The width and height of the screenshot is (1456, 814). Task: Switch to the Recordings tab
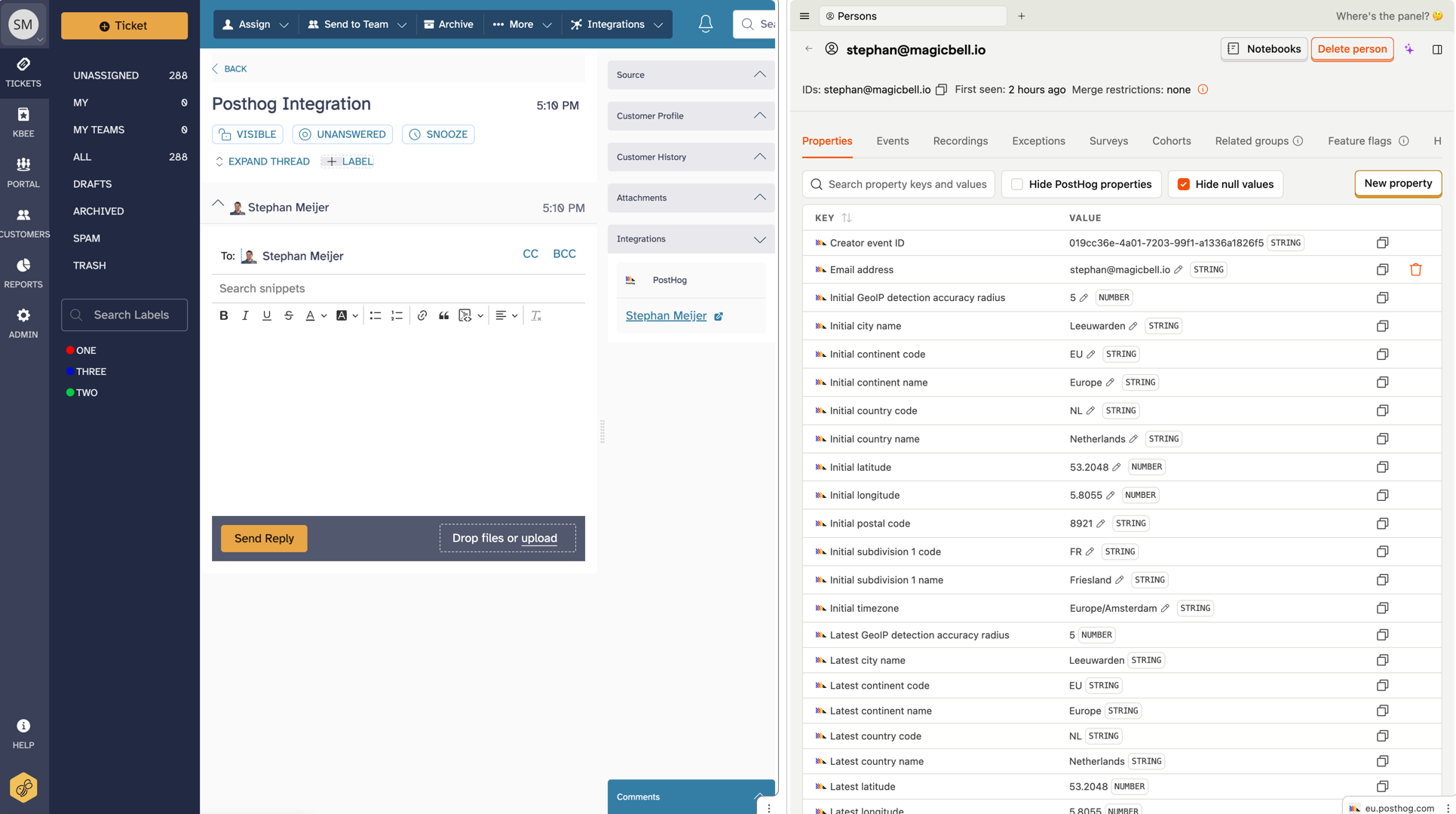(960, 141)
